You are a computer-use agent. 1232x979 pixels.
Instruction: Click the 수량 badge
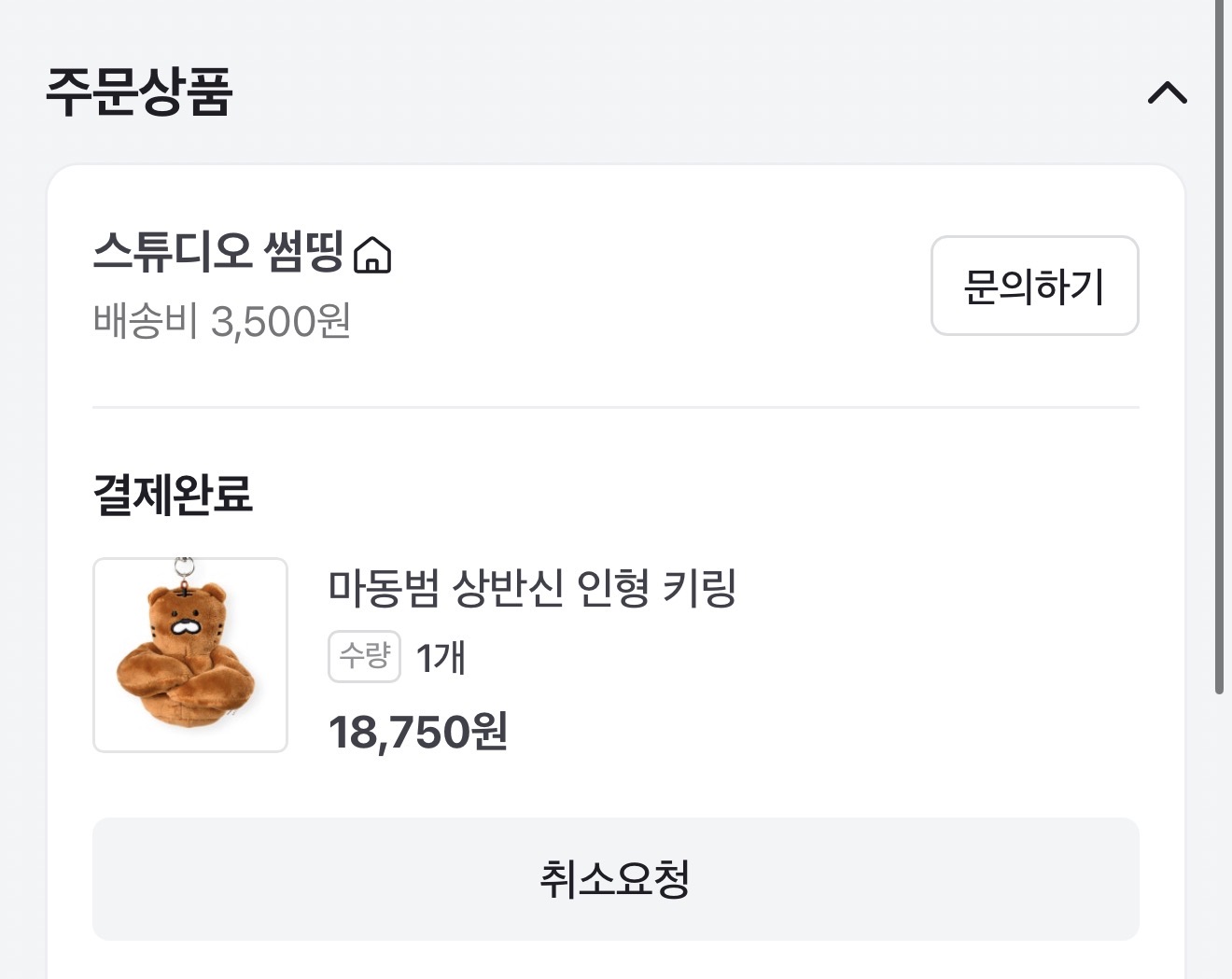364,656
